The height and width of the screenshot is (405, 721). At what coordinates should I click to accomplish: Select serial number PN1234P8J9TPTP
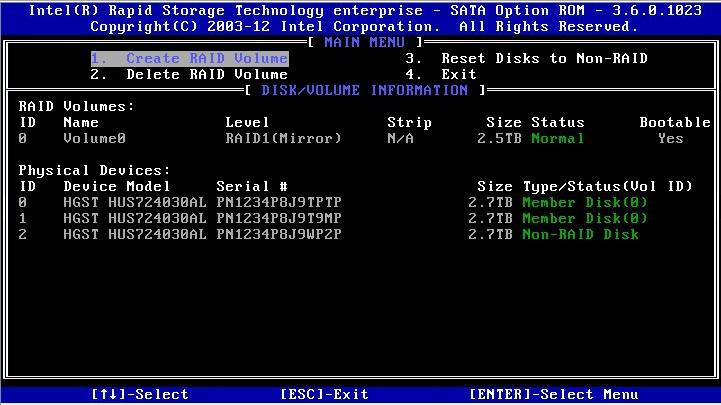point(279,202)
